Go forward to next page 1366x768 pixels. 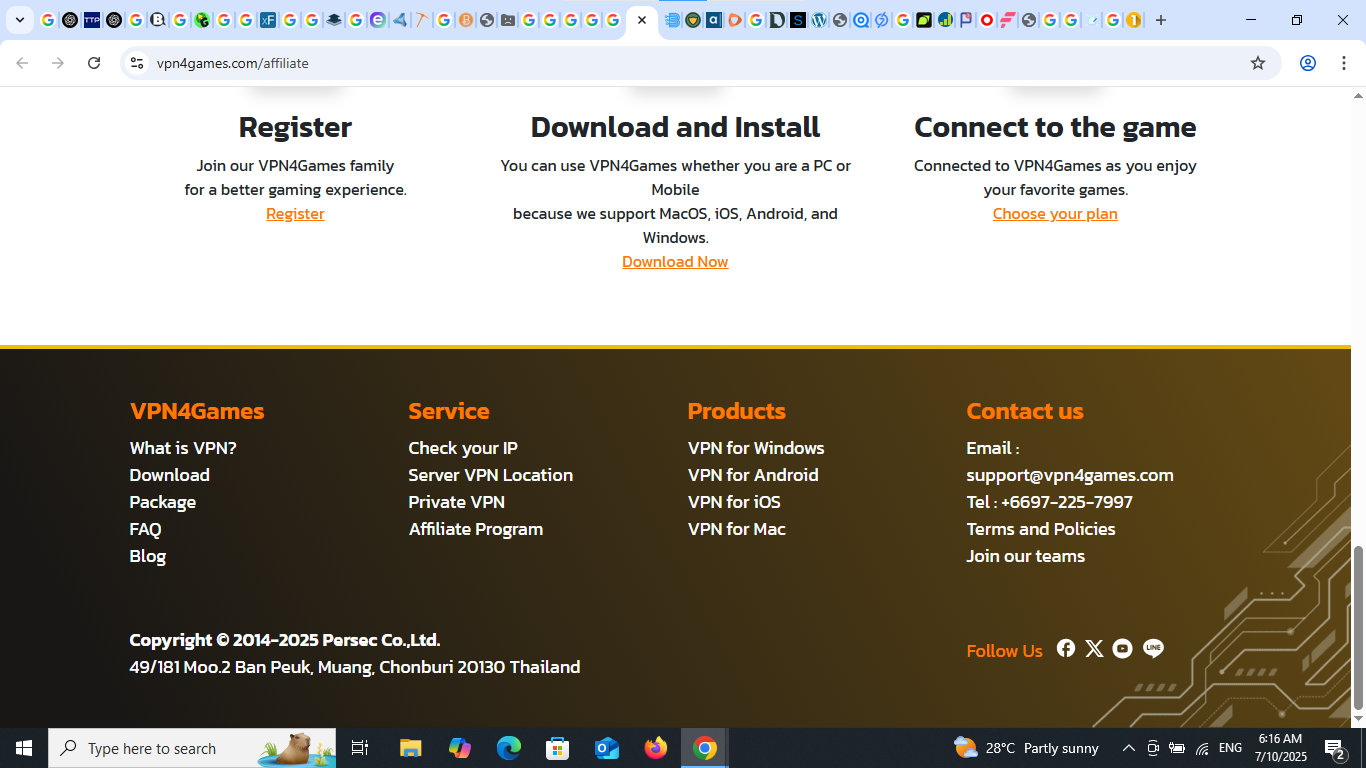click(x=58, y=63)
